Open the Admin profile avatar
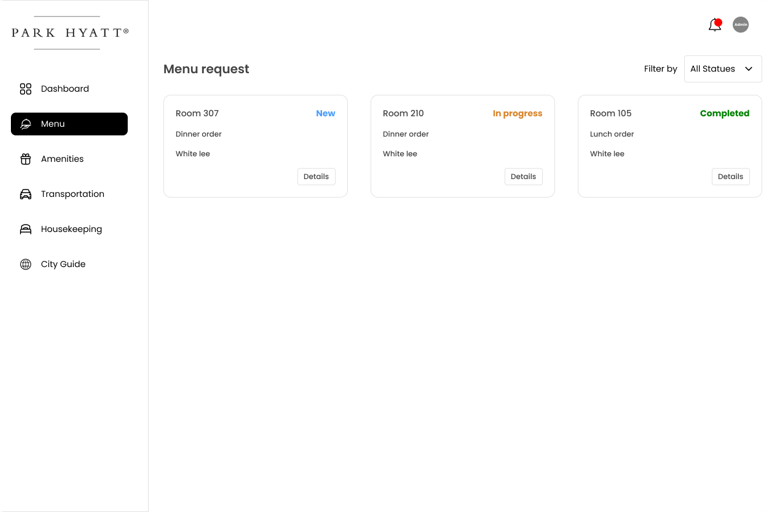The height and width of the screenshot is (512, 768). pyautogui.click(x=741, y=24)
